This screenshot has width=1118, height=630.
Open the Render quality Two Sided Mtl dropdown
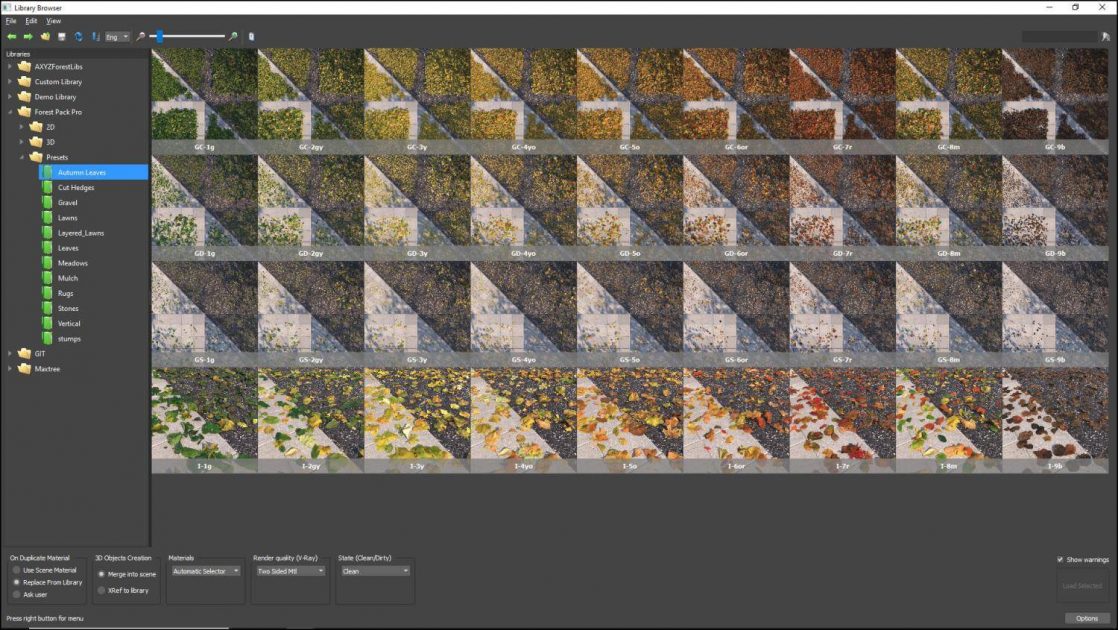pyautogui.click(x=292, y=571)
